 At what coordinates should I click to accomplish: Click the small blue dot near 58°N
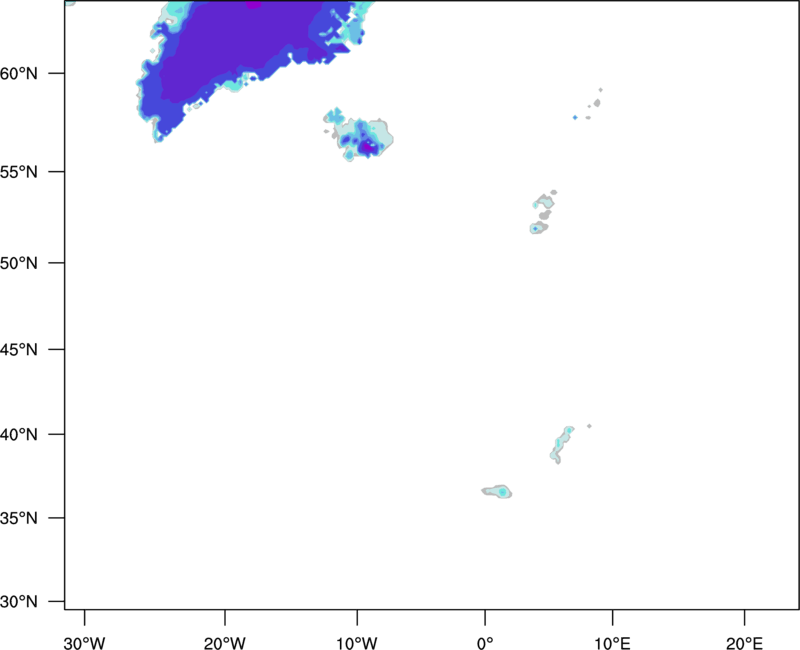tap(575, 118)
